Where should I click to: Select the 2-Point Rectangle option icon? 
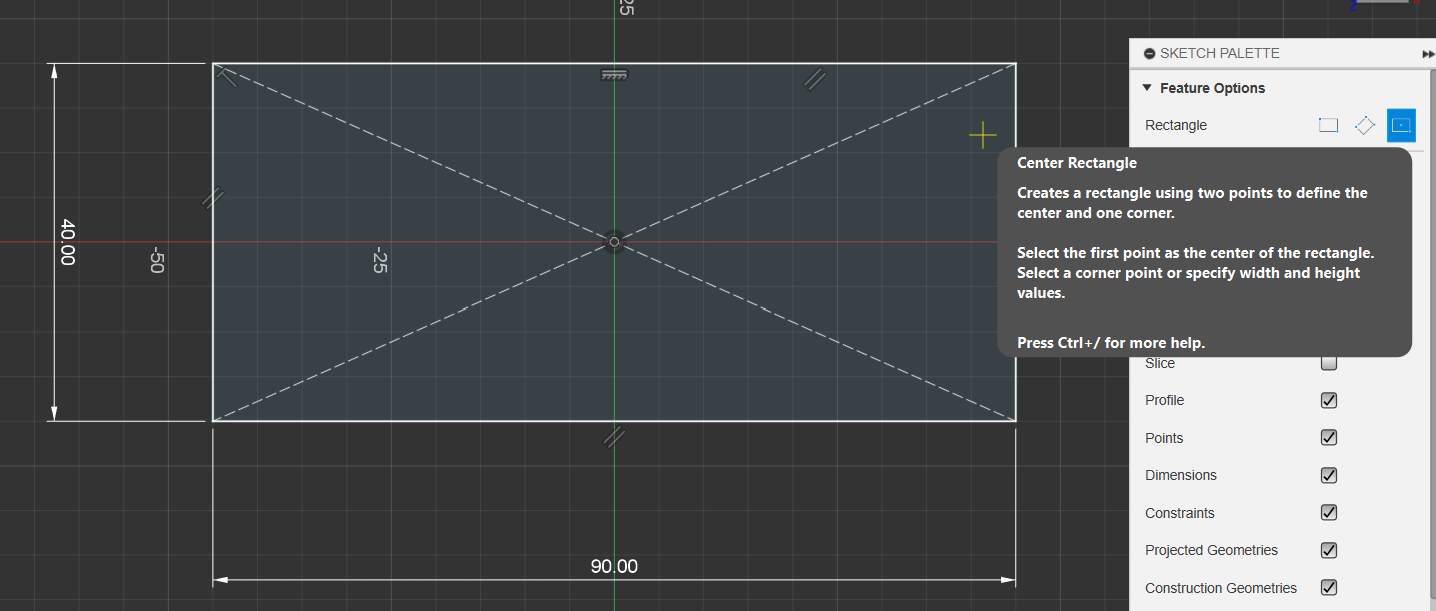(1328, 125)
